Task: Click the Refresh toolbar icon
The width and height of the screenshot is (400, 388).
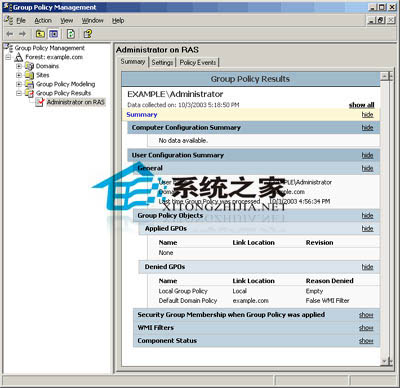Action: click(71, 34)
